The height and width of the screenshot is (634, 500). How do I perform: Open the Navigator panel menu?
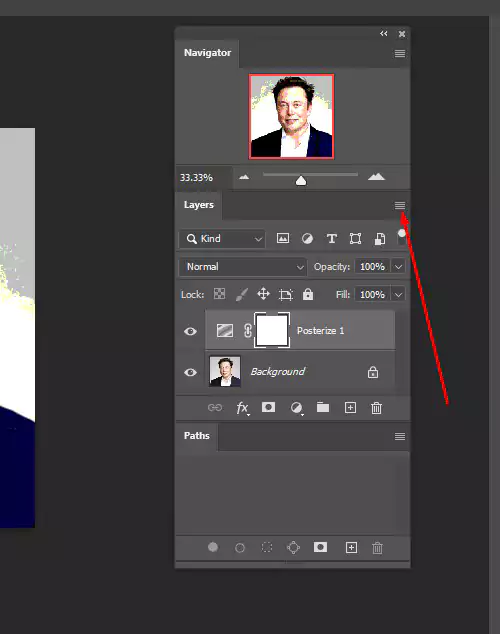click(x=399, y=53)
